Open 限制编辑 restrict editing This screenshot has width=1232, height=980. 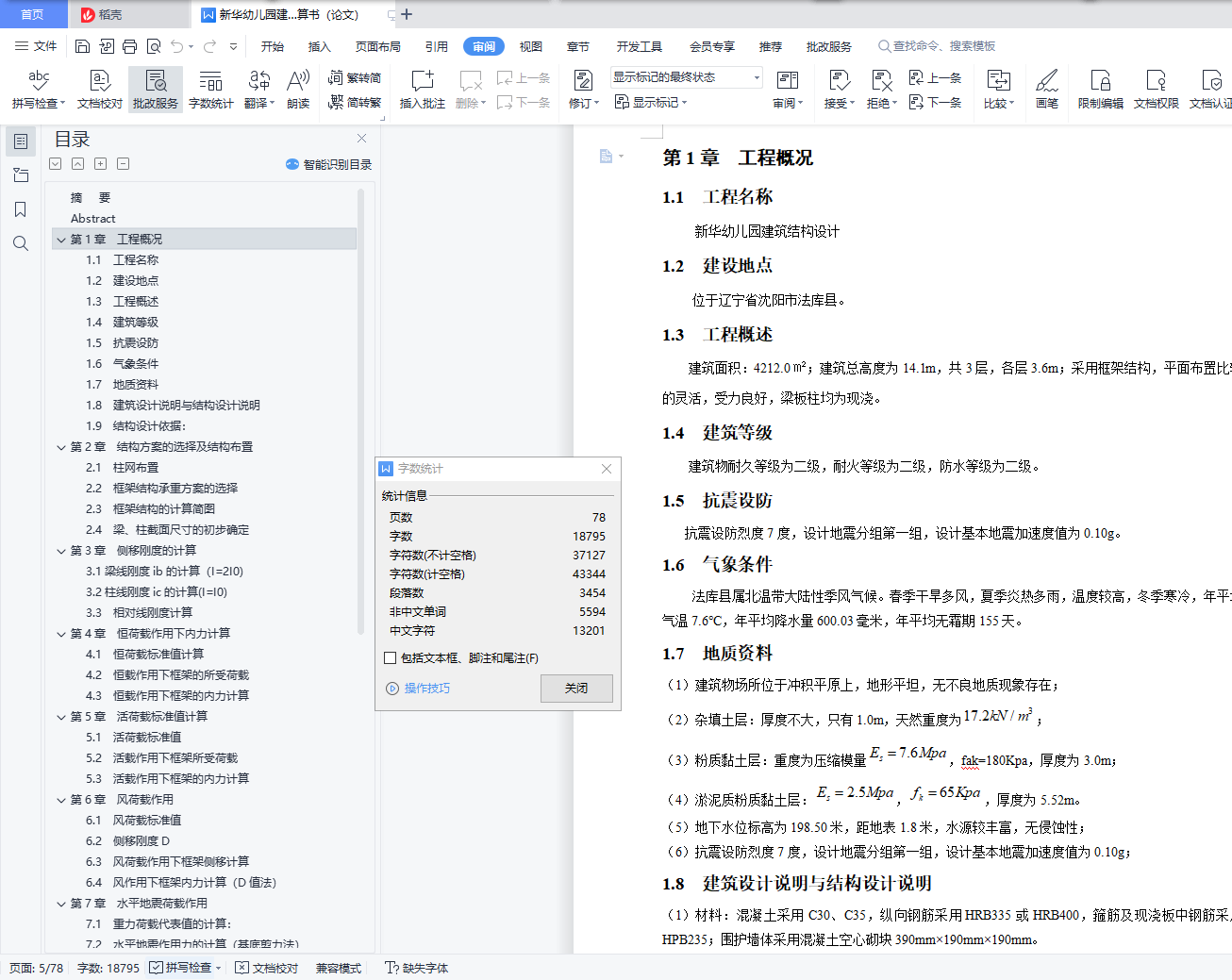click(1101, 90)
